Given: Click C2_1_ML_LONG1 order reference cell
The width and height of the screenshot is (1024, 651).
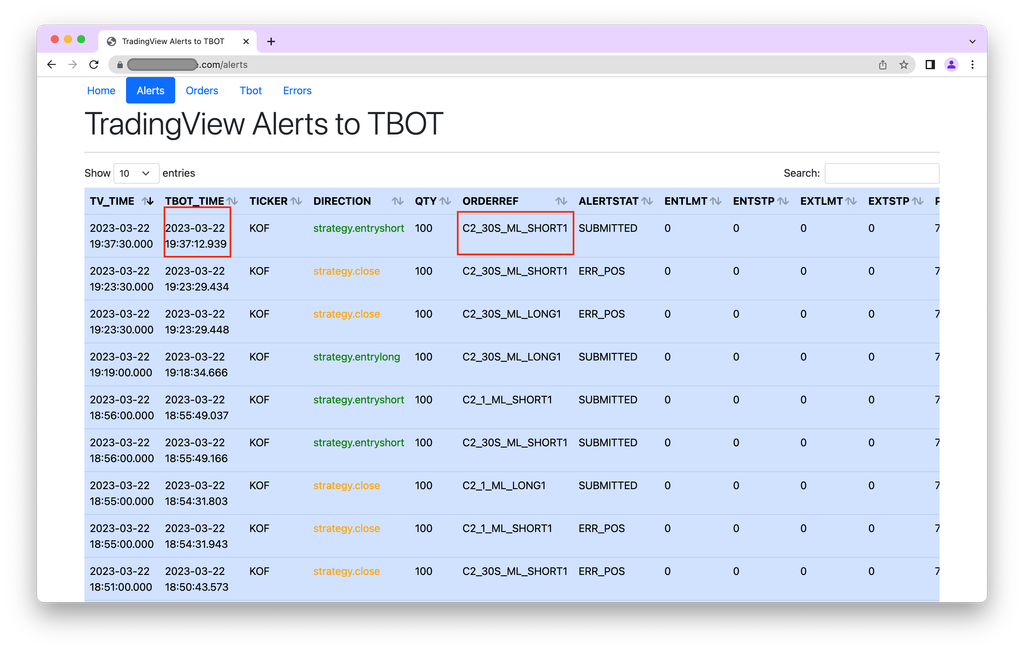Looking at the screenshot, I should (504, 486).
